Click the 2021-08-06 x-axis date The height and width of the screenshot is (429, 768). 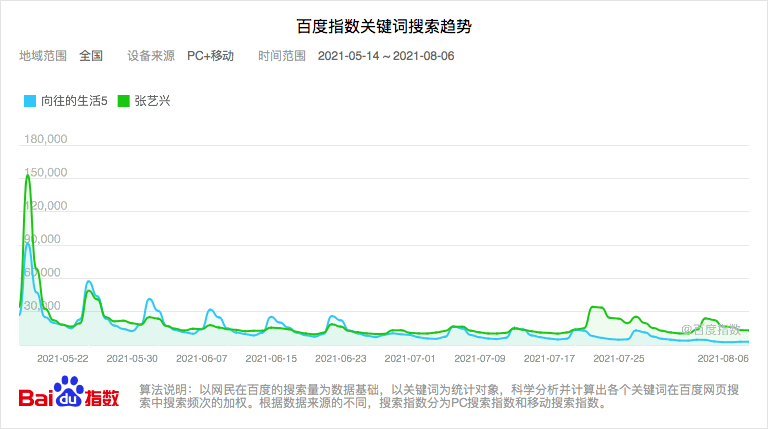tap(723, 358)
